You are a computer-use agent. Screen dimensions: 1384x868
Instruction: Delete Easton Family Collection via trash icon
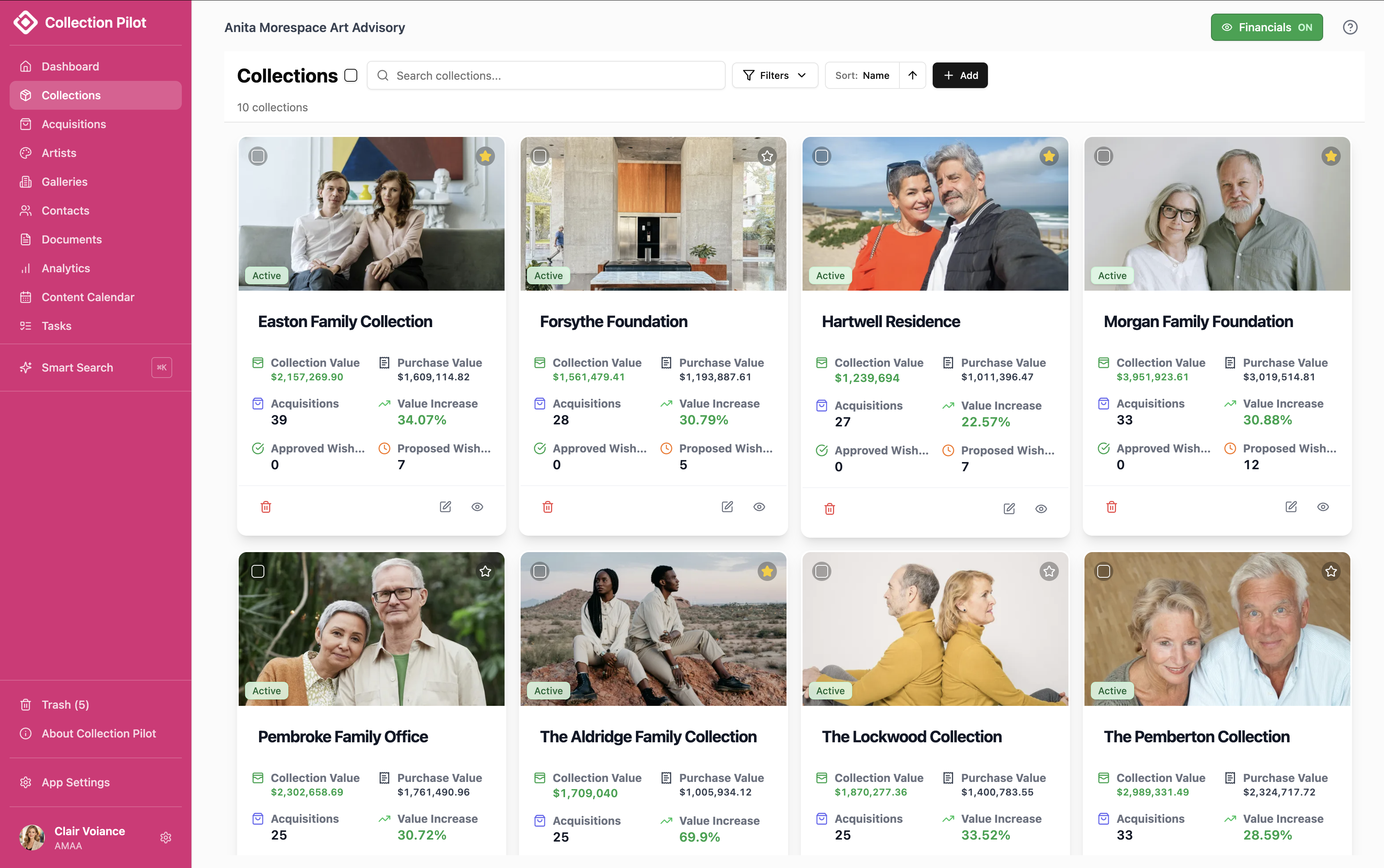266,507
